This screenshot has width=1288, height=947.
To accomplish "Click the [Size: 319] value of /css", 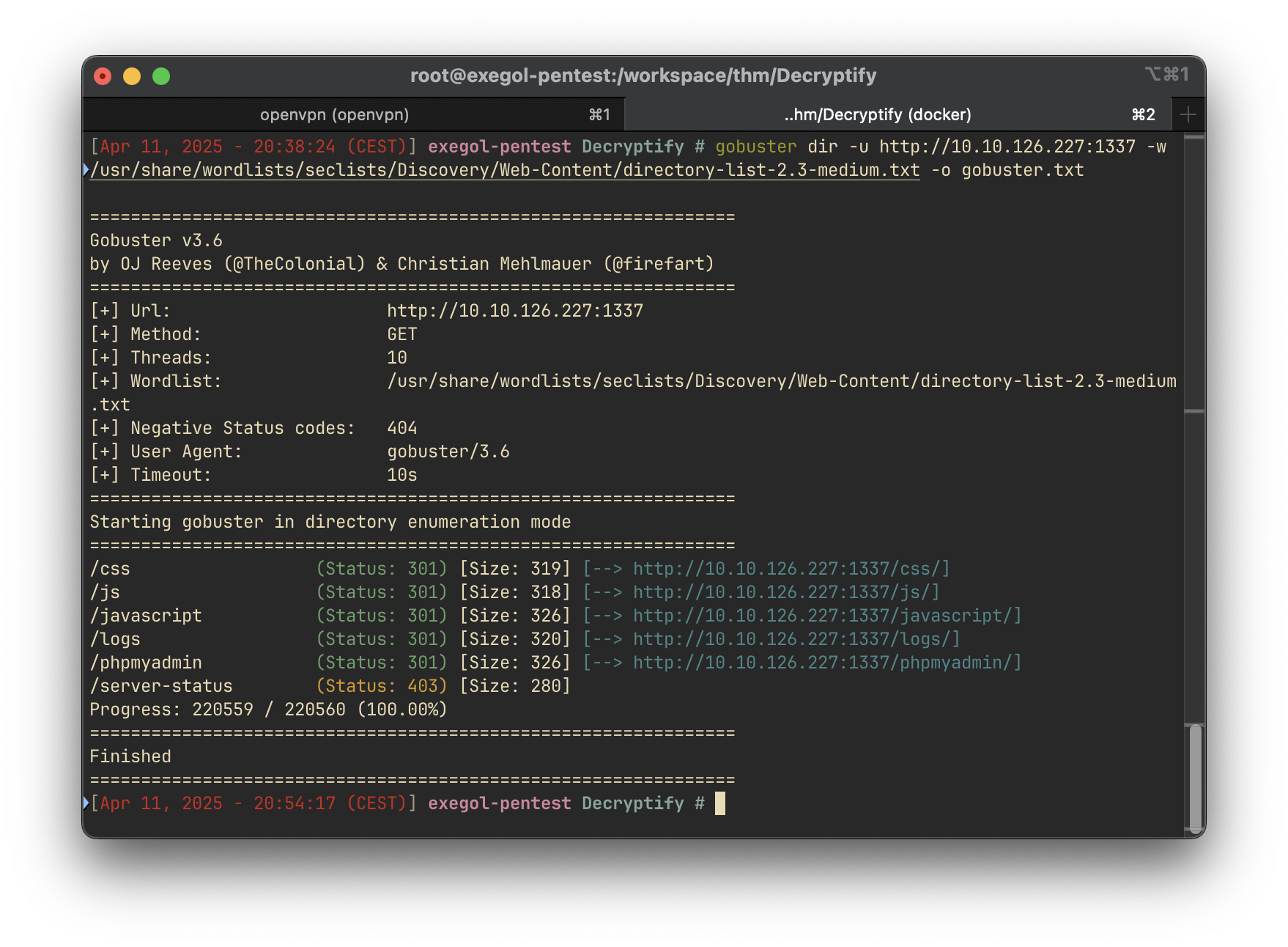I will 515,569.
